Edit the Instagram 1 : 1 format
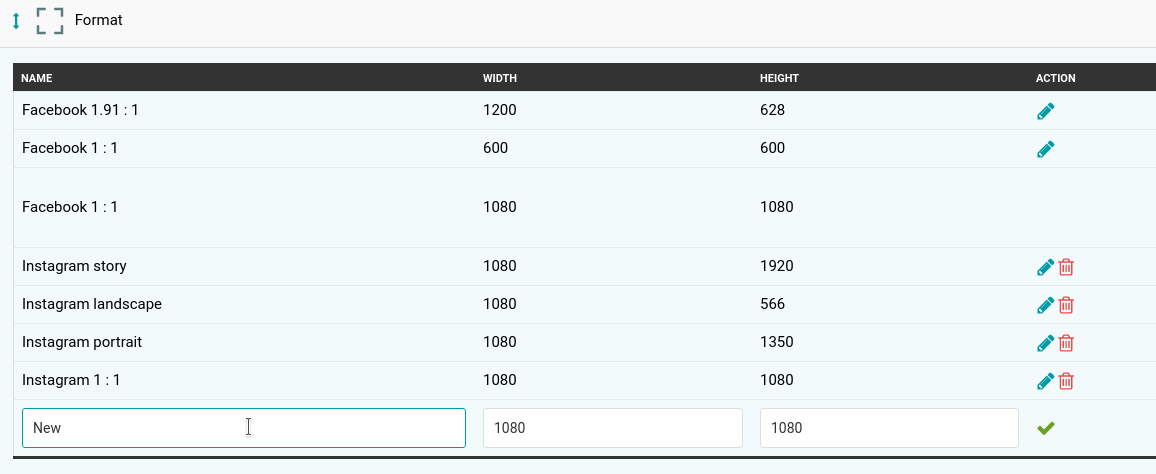Screen dimensions: 1156x474 [1045, 381]
